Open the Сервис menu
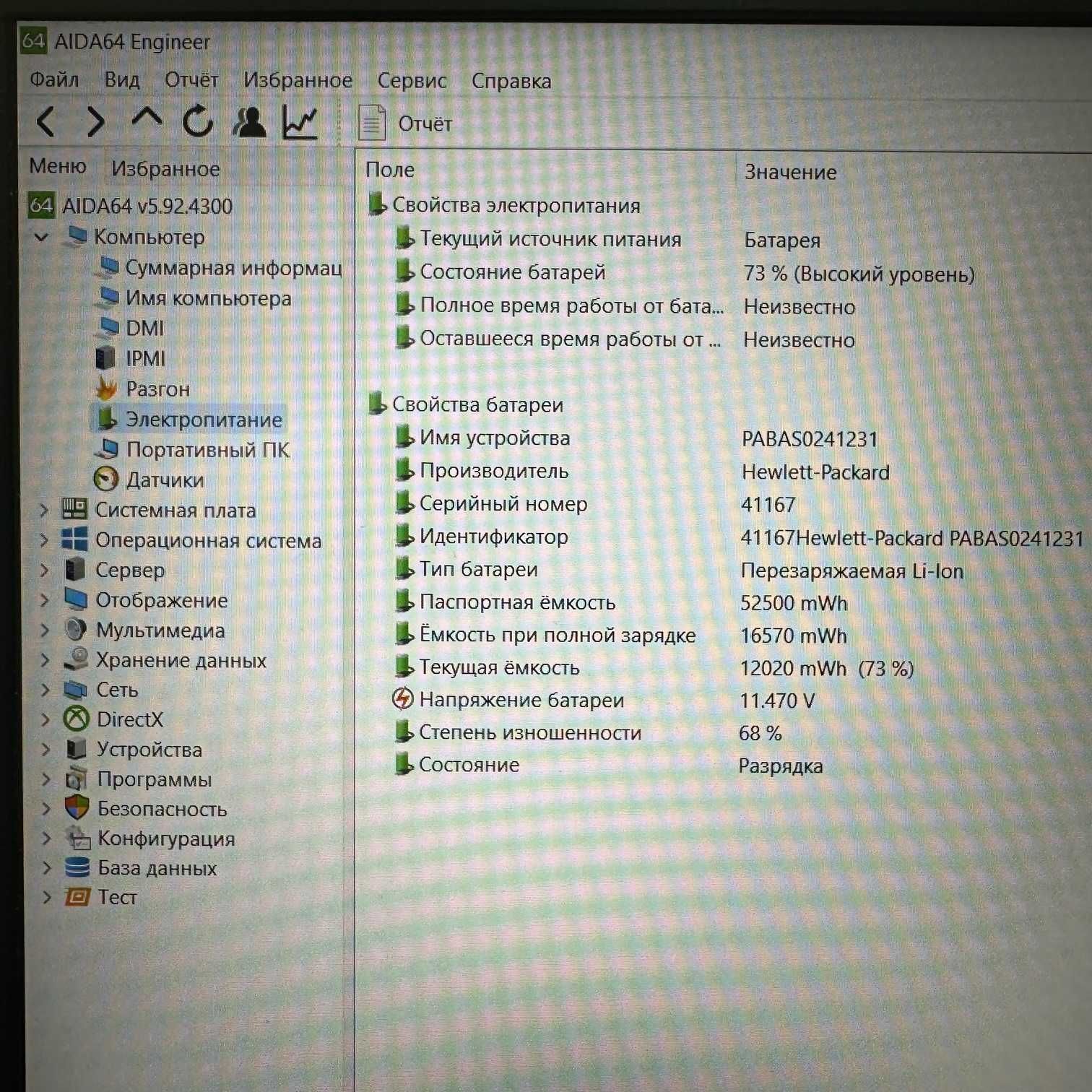Screen dimensions: 1092x1092 (x=412, y=81)
